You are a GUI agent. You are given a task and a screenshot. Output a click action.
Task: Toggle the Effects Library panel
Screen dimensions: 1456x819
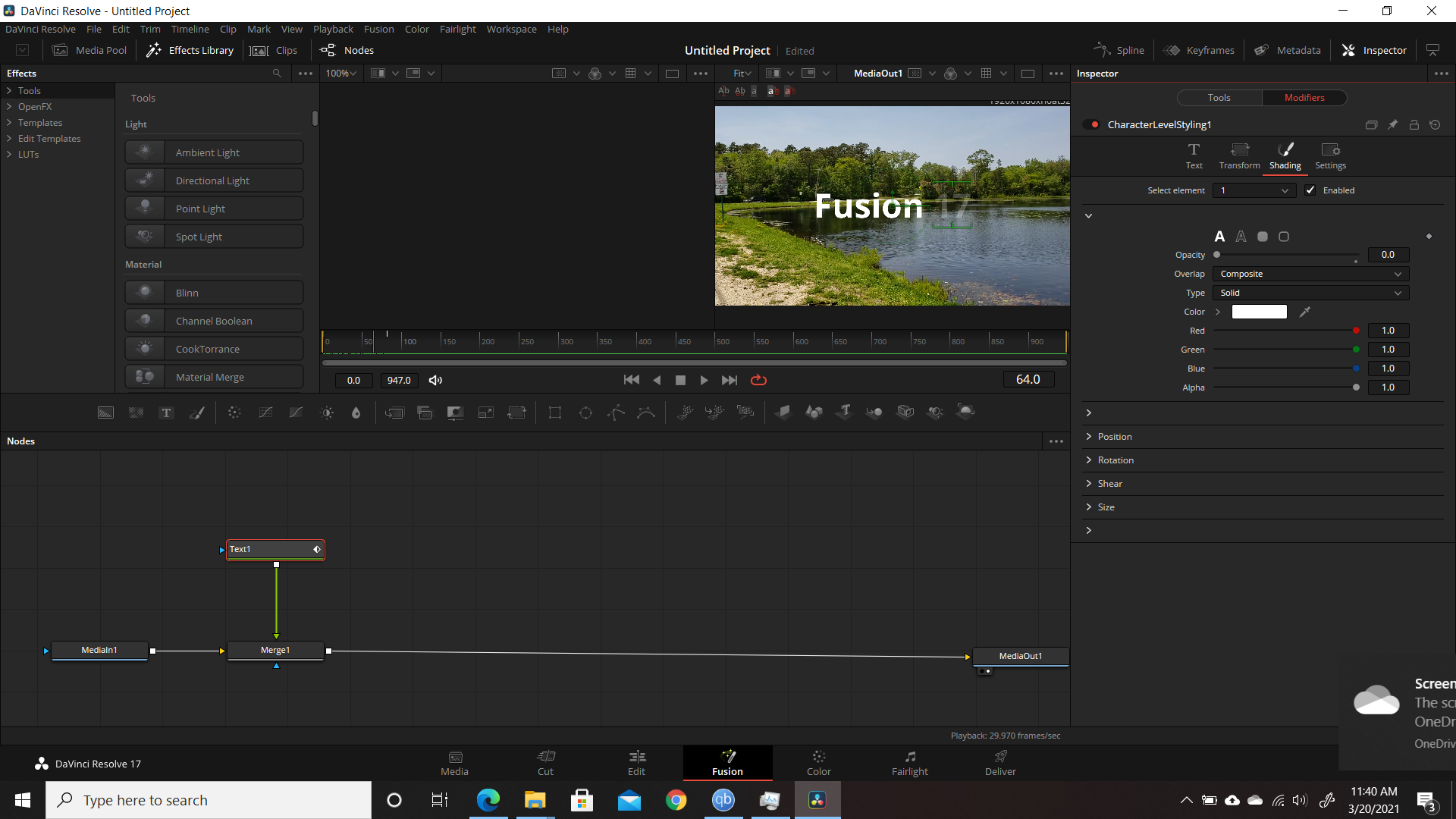[x=190, y=50]
